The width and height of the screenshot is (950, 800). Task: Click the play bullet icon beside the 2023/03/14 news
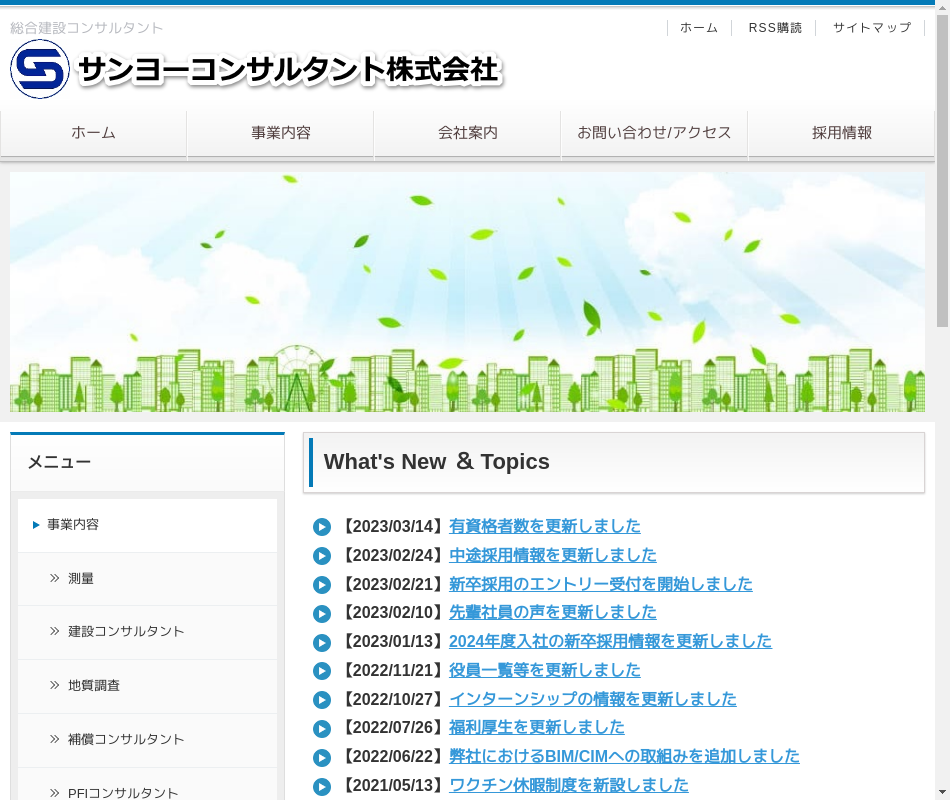pos(321,527)
